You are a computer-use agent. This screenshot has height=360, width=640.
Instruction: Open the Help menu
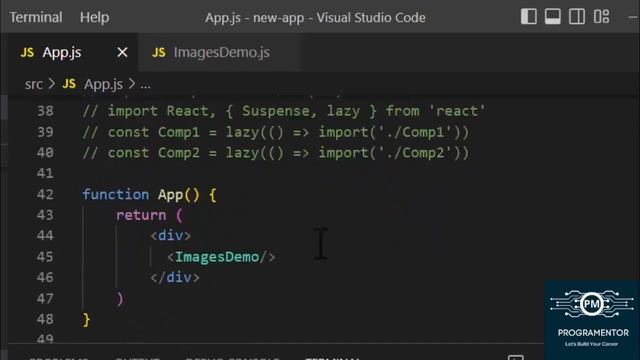click(94, 18)
